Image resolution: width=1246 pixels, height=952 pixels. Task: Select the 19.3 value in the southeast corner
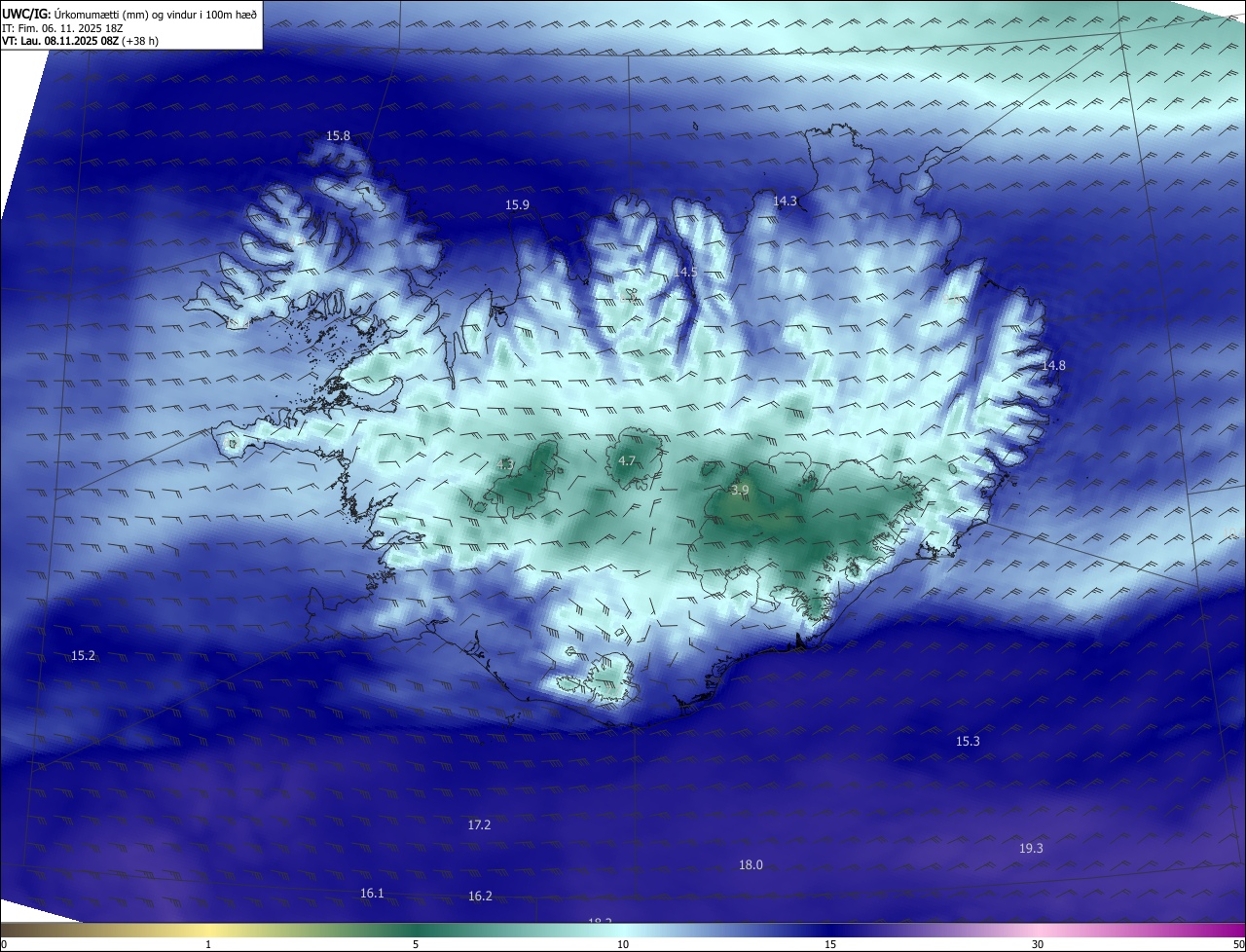(x=1031, y=849)
